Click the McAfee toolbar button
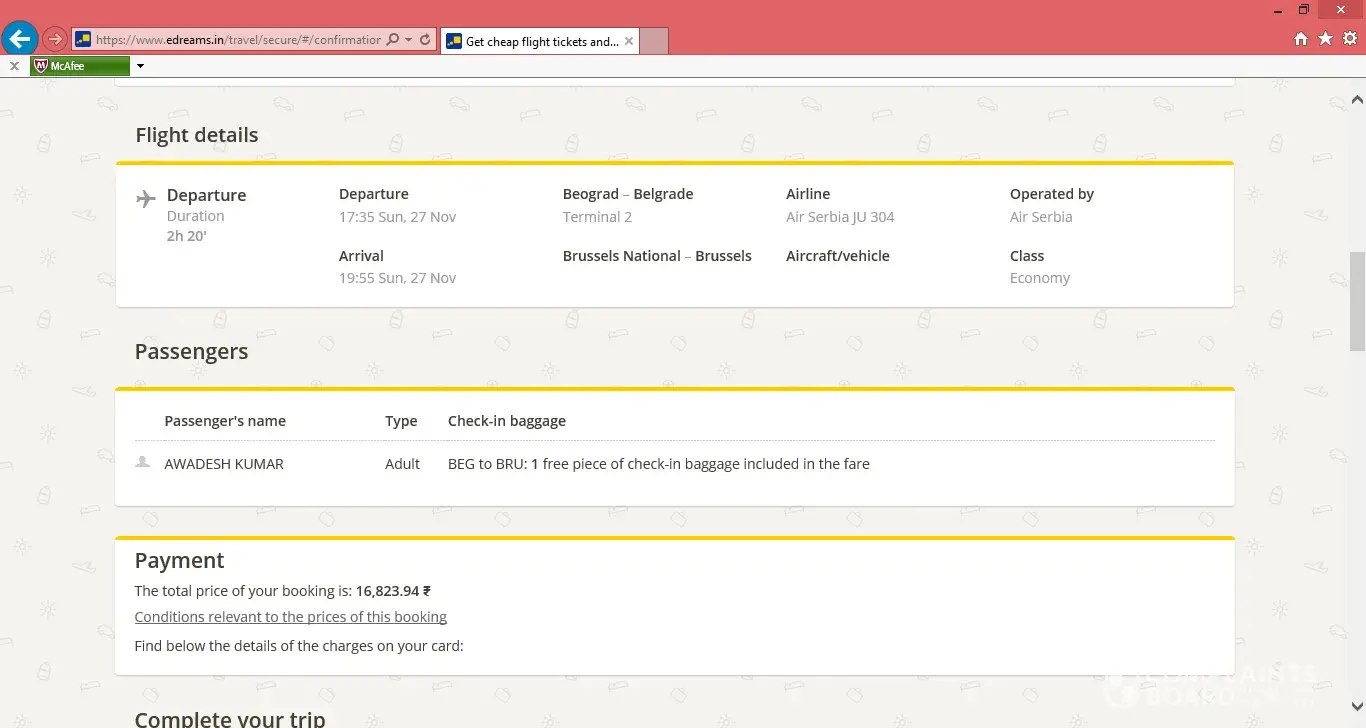 click(80, 66)
